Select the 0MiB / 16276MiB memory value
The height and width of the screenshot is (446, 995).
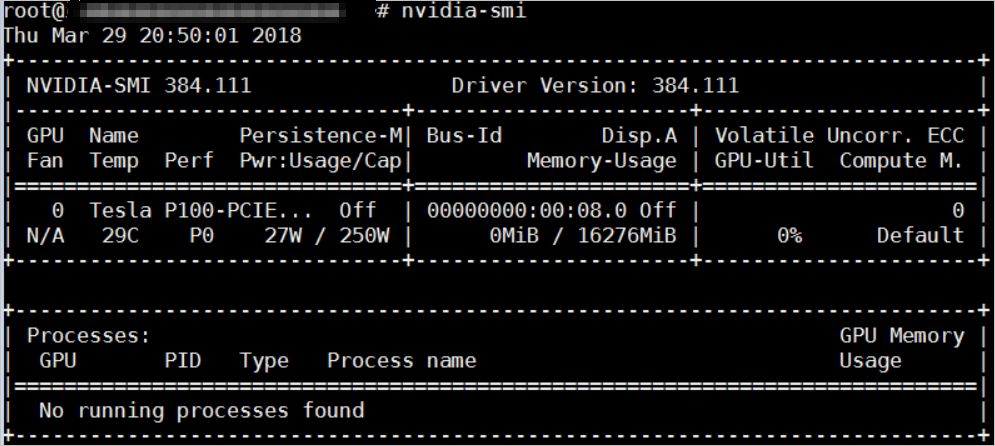point(583,236)
